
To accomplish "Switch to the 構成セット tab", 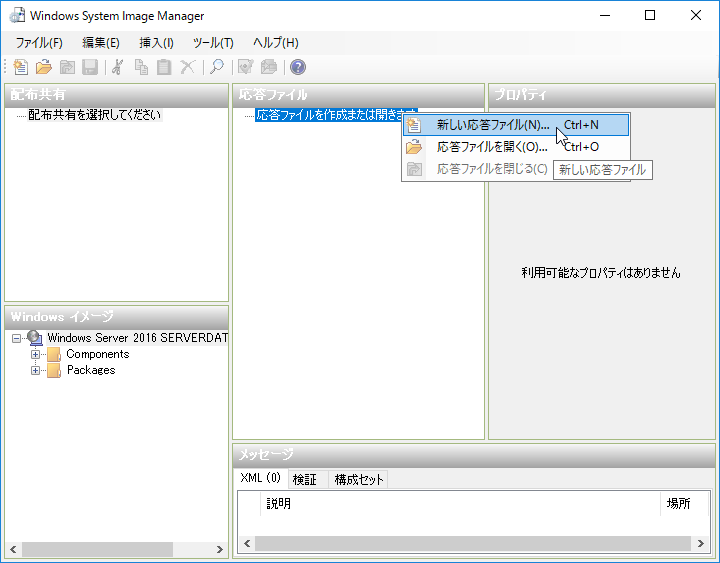I will coord(359,480).
